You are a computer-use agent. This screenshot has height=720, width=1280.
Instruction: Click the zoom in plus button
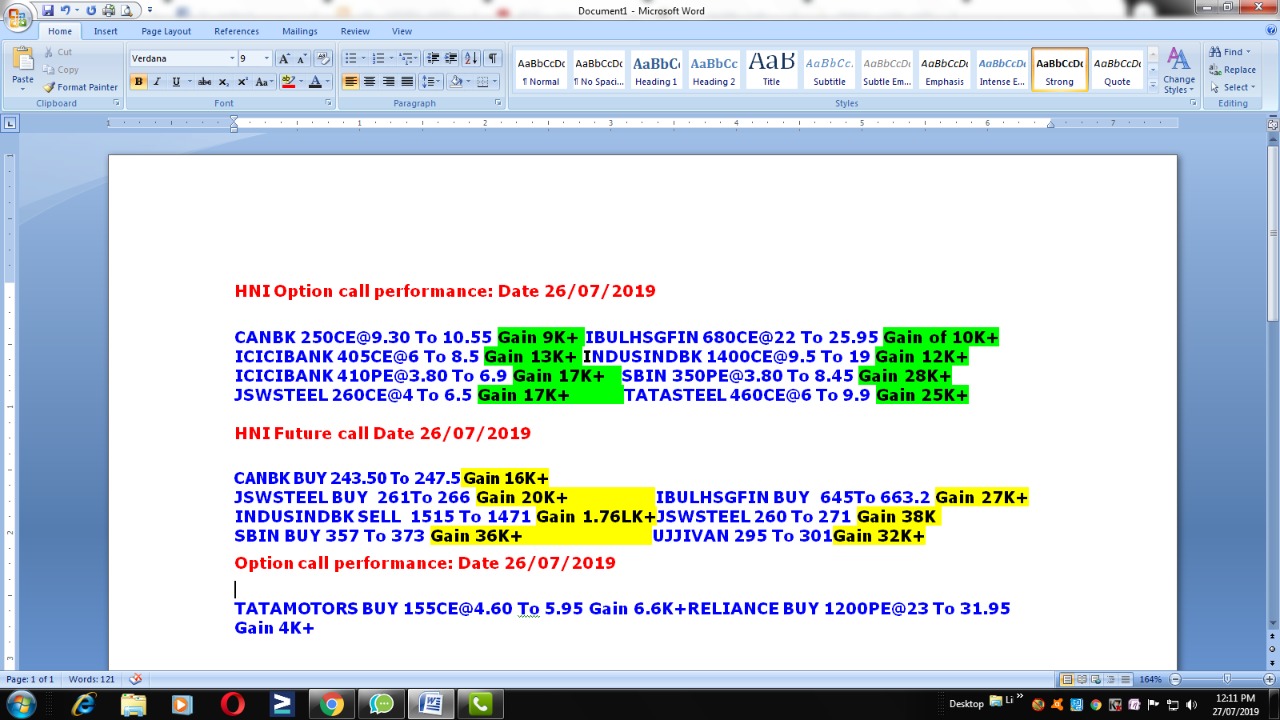pos(1267,680)
